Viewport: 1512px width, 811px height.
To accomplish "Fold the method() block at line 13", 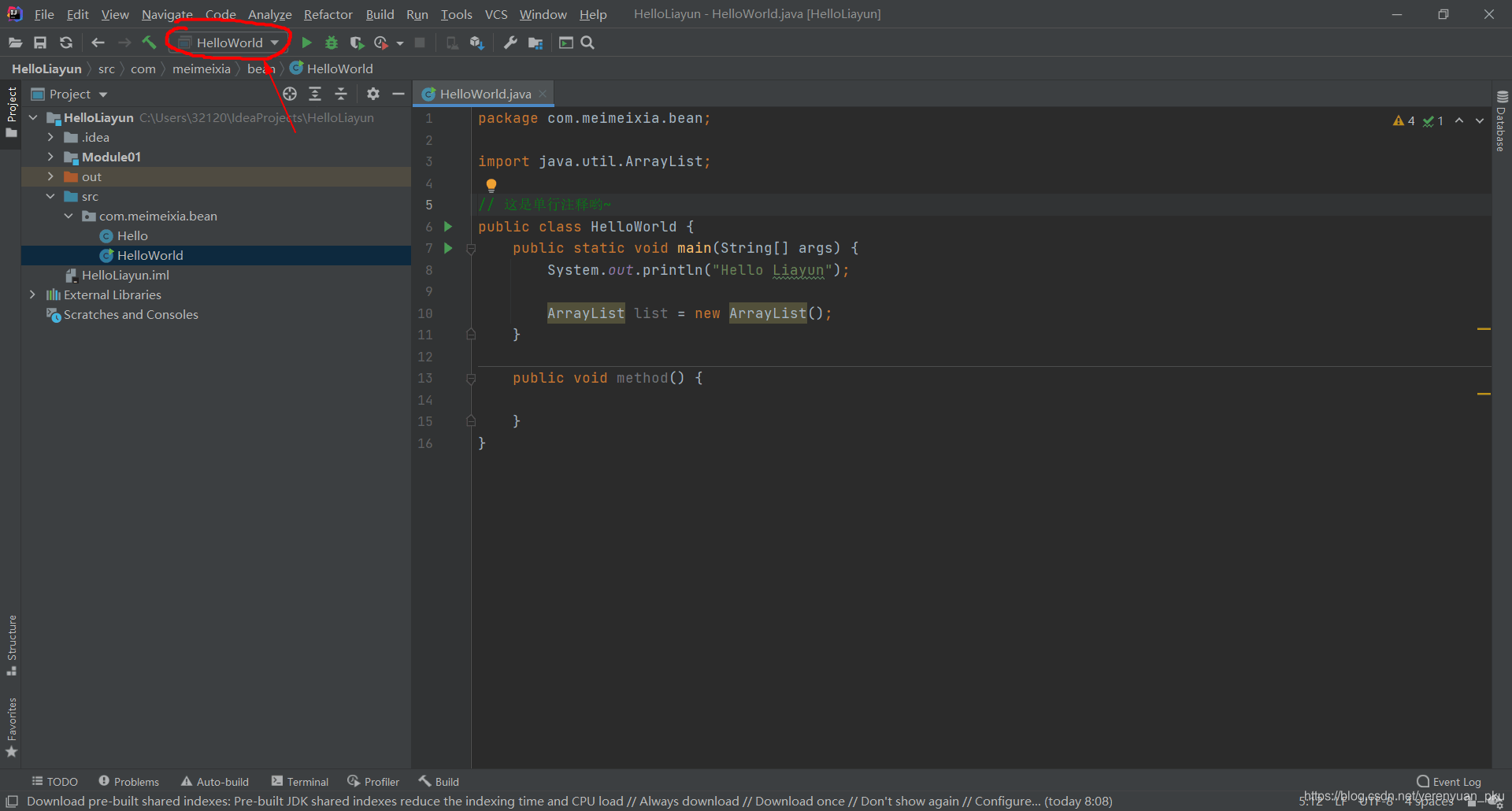I will (x=471, y=379).
